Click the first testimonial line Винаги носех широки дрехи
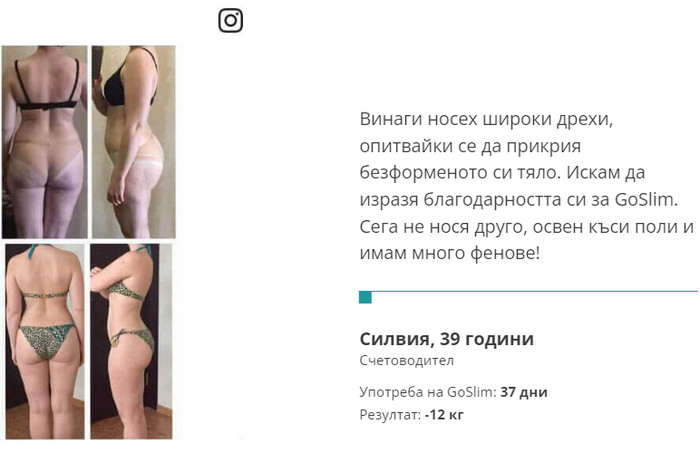Viewport: 700px width, 453px height. coord(486,120)
